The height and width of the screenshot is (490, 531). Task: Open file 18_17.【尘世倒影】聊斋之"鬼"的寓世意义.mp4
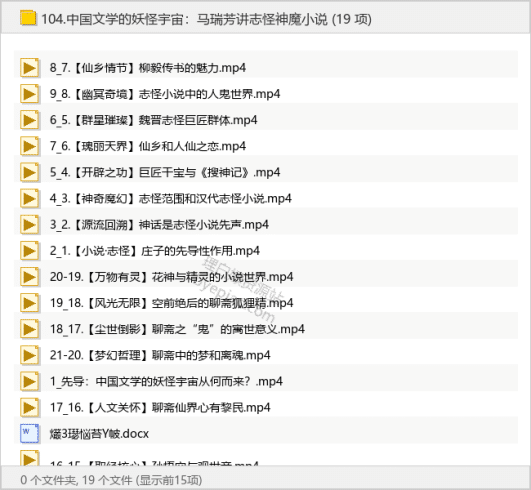(x=177, y=329)
